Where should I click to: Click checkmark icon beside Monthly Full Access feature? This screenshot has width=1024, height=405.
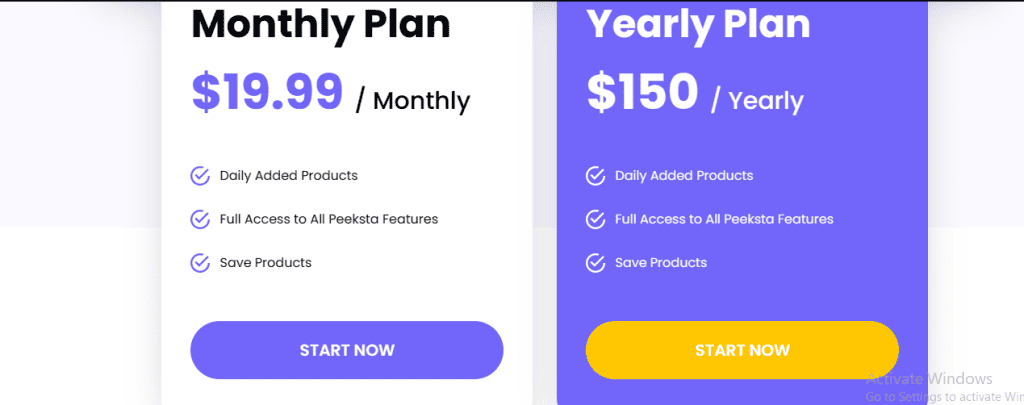[200, 219]
